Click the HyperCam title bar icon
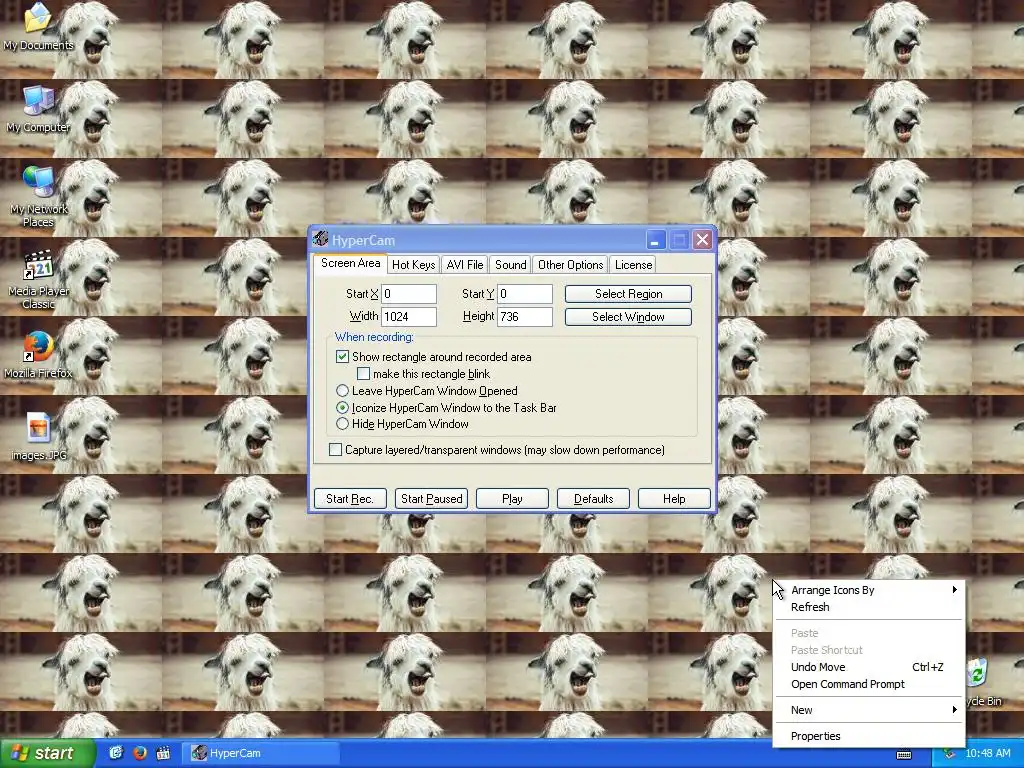The image size is (1024, 768). [319, 240]
